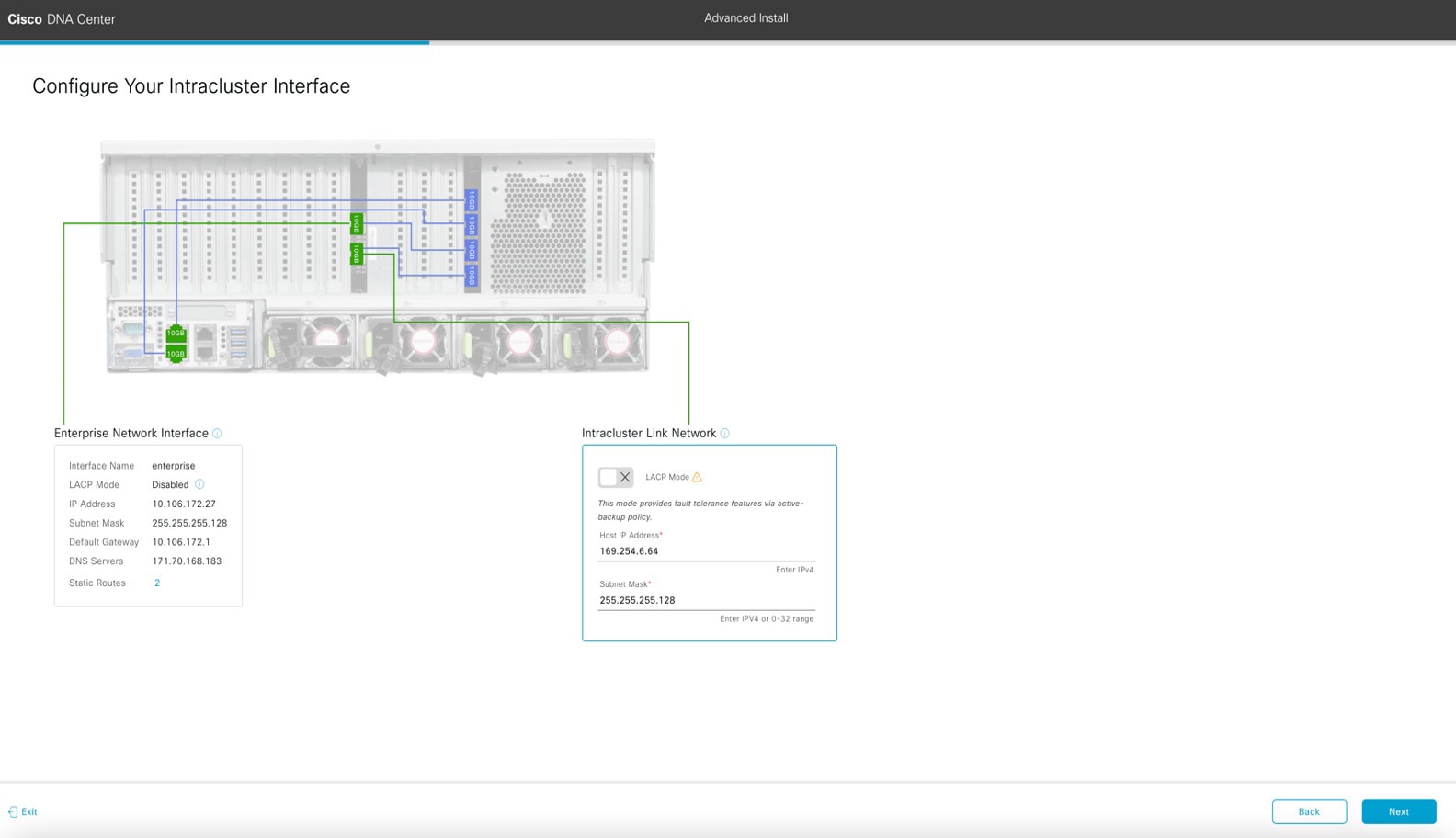Go to previous step with Back button
1456x838 pixels.
[1309, 811]
